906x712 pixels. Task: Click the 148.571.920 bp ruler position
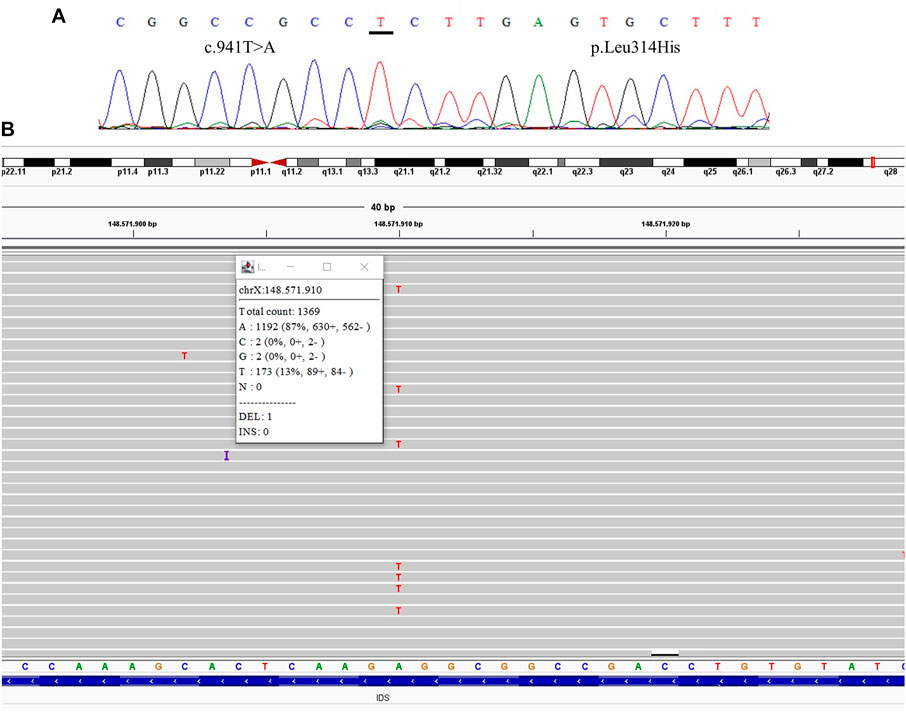tap(666, 224)
